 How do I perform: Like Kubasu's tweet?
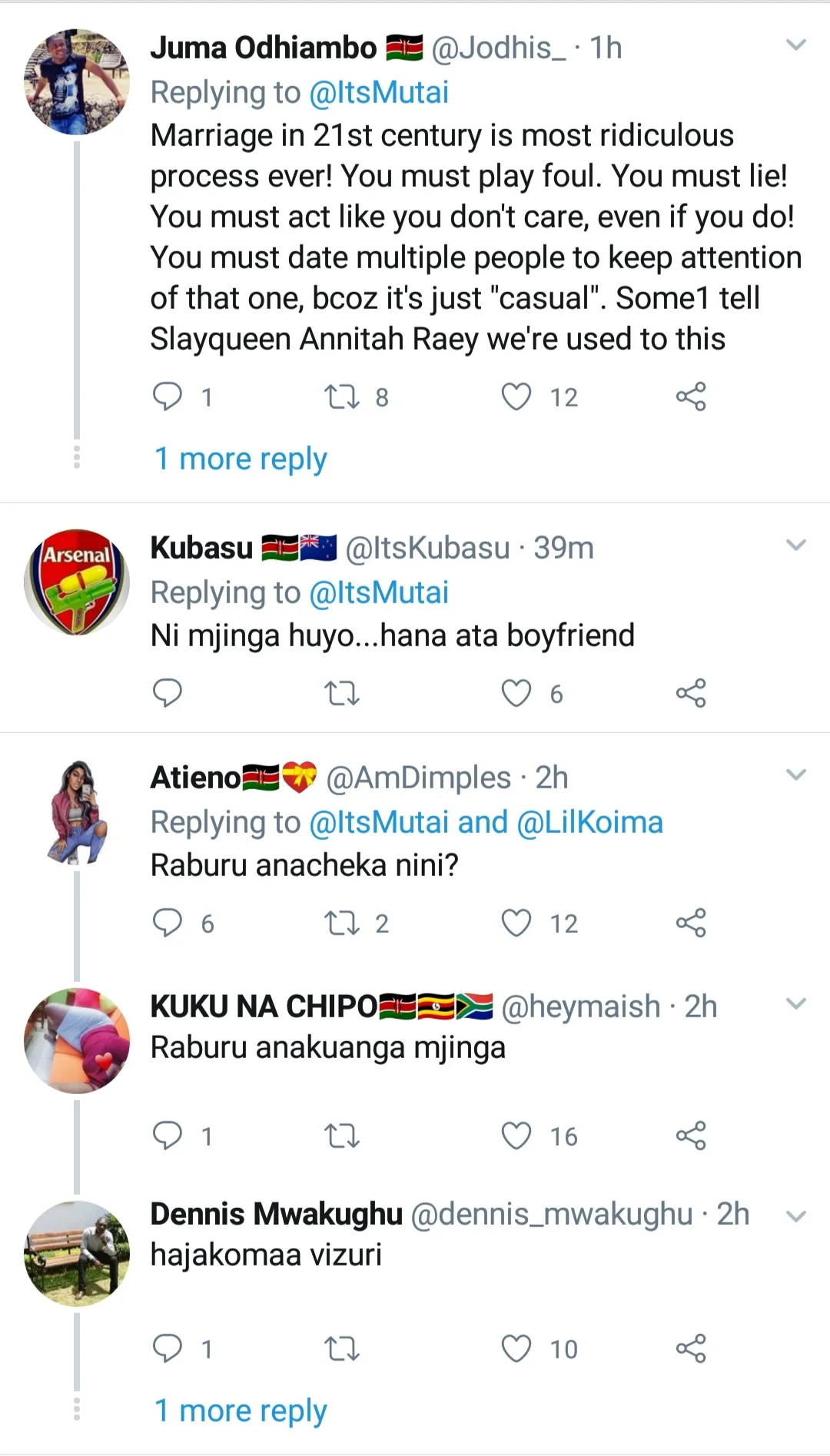point(516,693)
